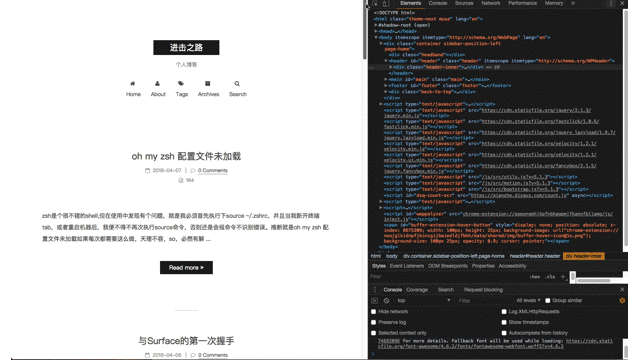Screen dimensions: 640x360
Task: Open the Network tab
Action: 491,3
